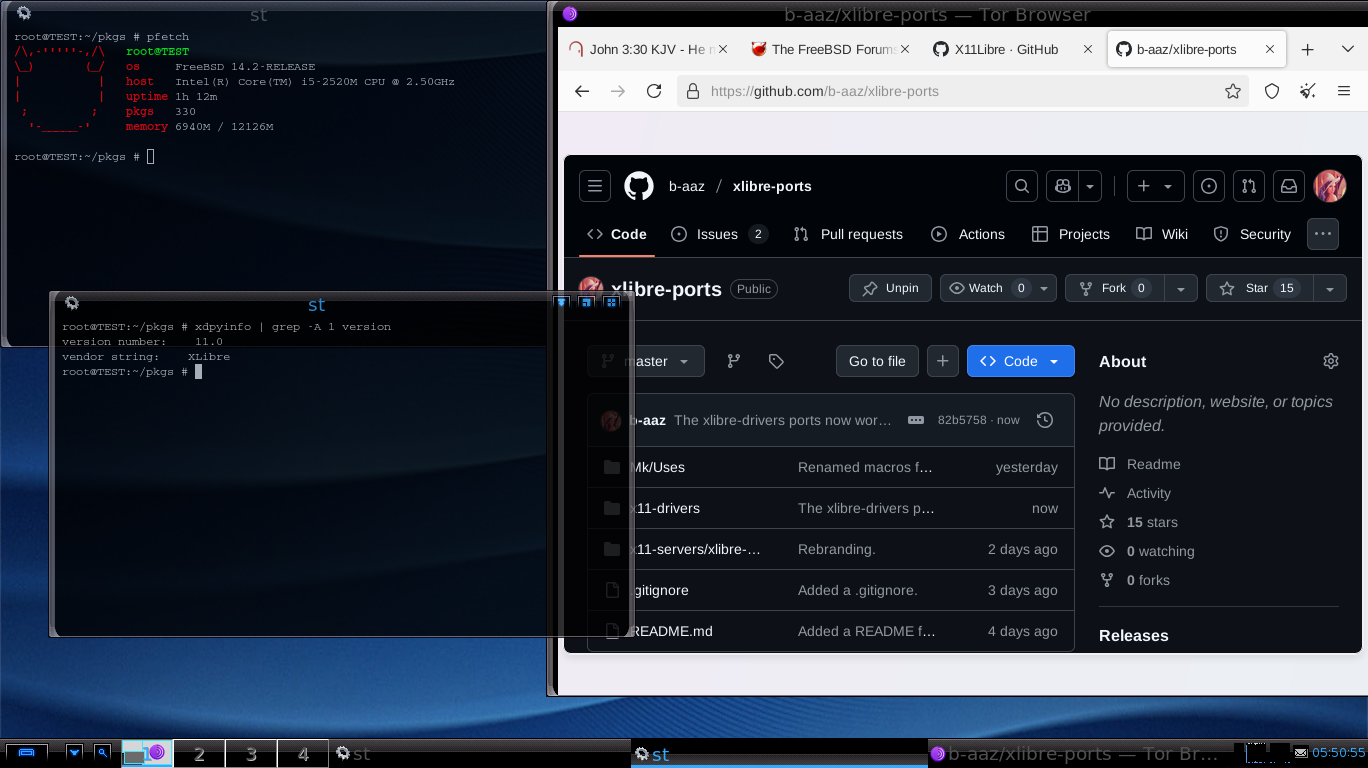This screenshot has width=1368, height=768.
Task: Expand the Fork options dropdown arrow
Action: [x=1181, y=288]
